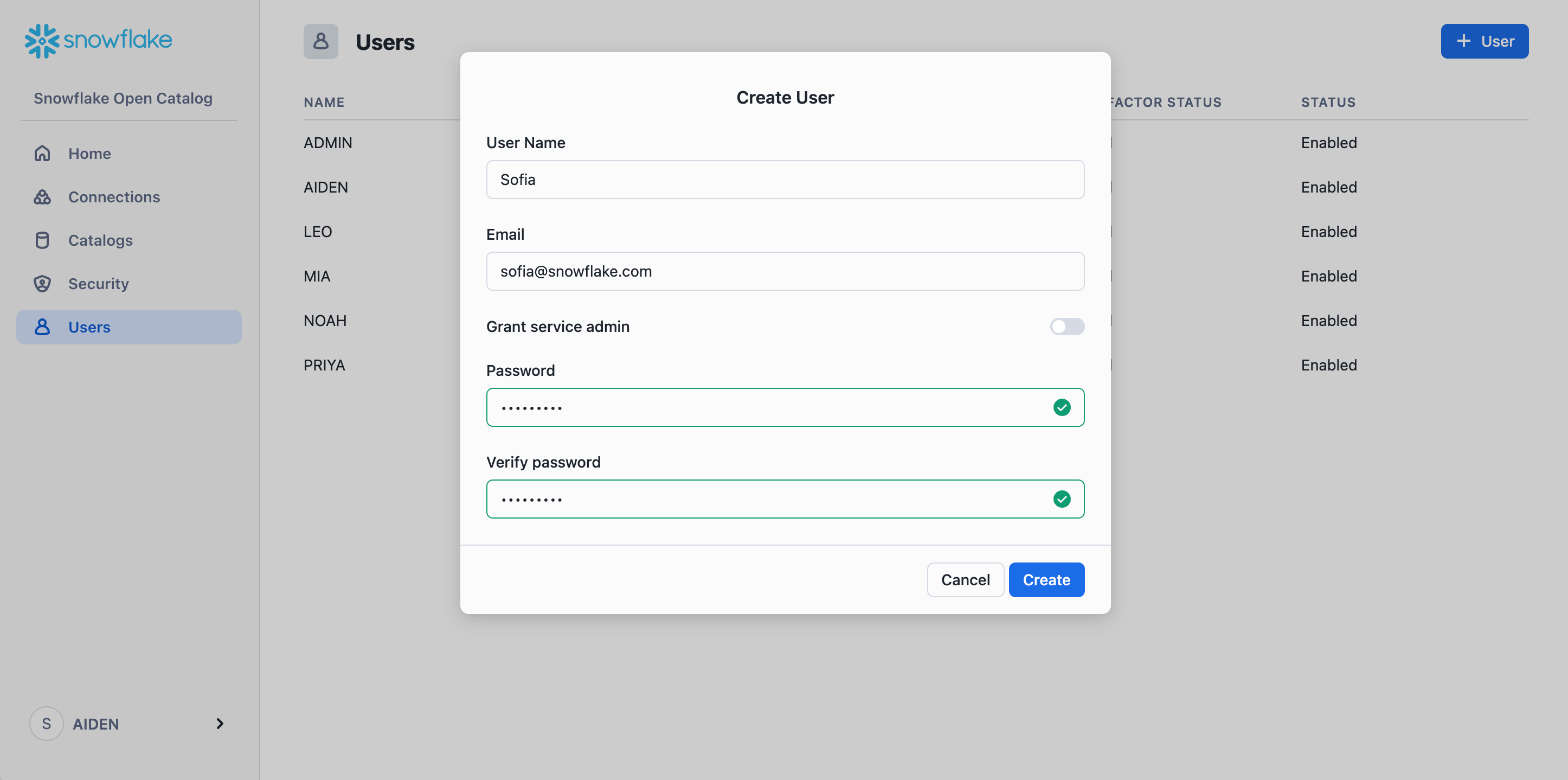Select the Home icon in the sidebar
The width and height of the screenshot is (1568, 780).
point(42,153)
